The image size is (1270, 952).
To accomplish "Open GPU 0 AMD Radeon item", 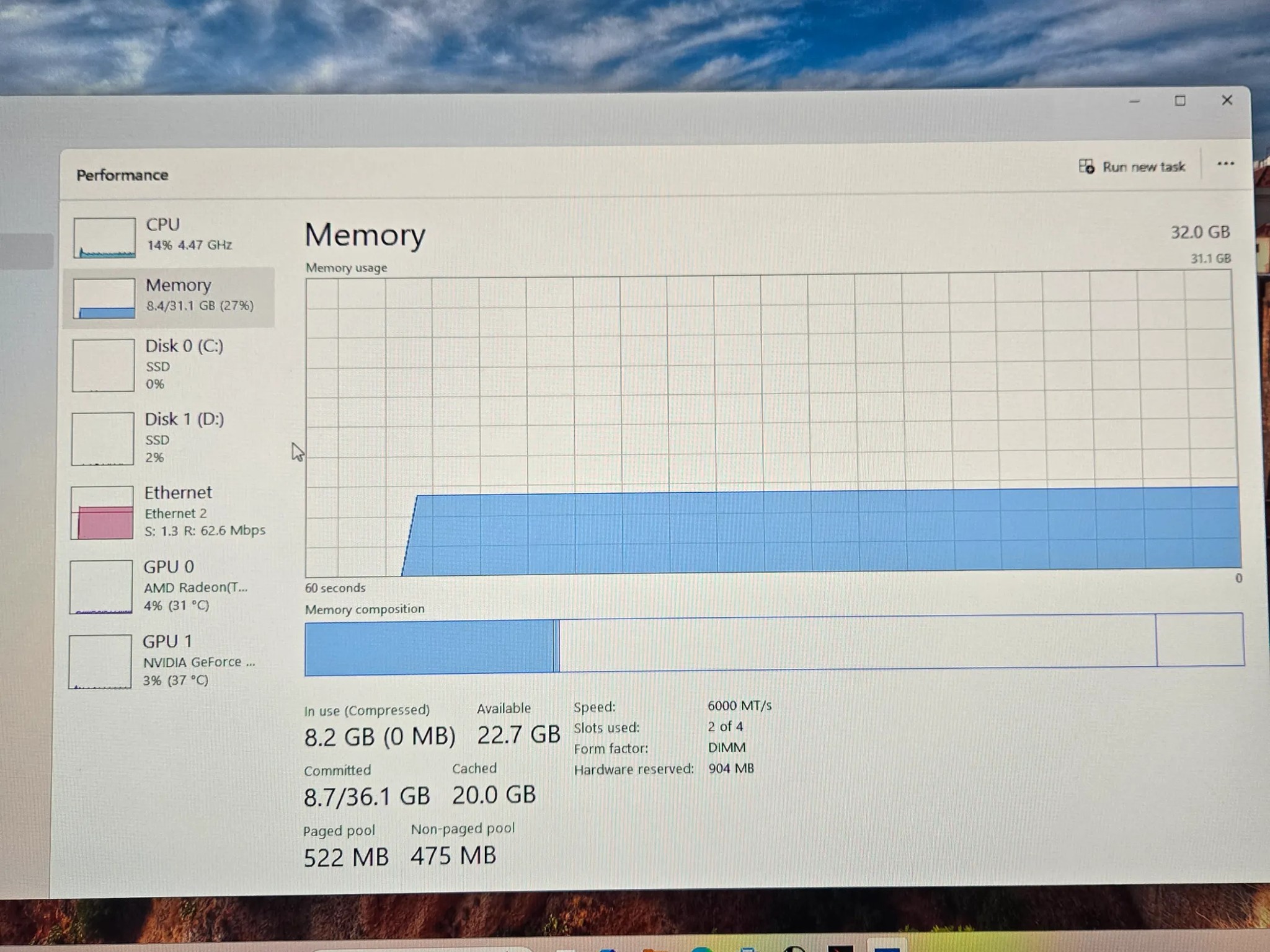I will 169,586.
